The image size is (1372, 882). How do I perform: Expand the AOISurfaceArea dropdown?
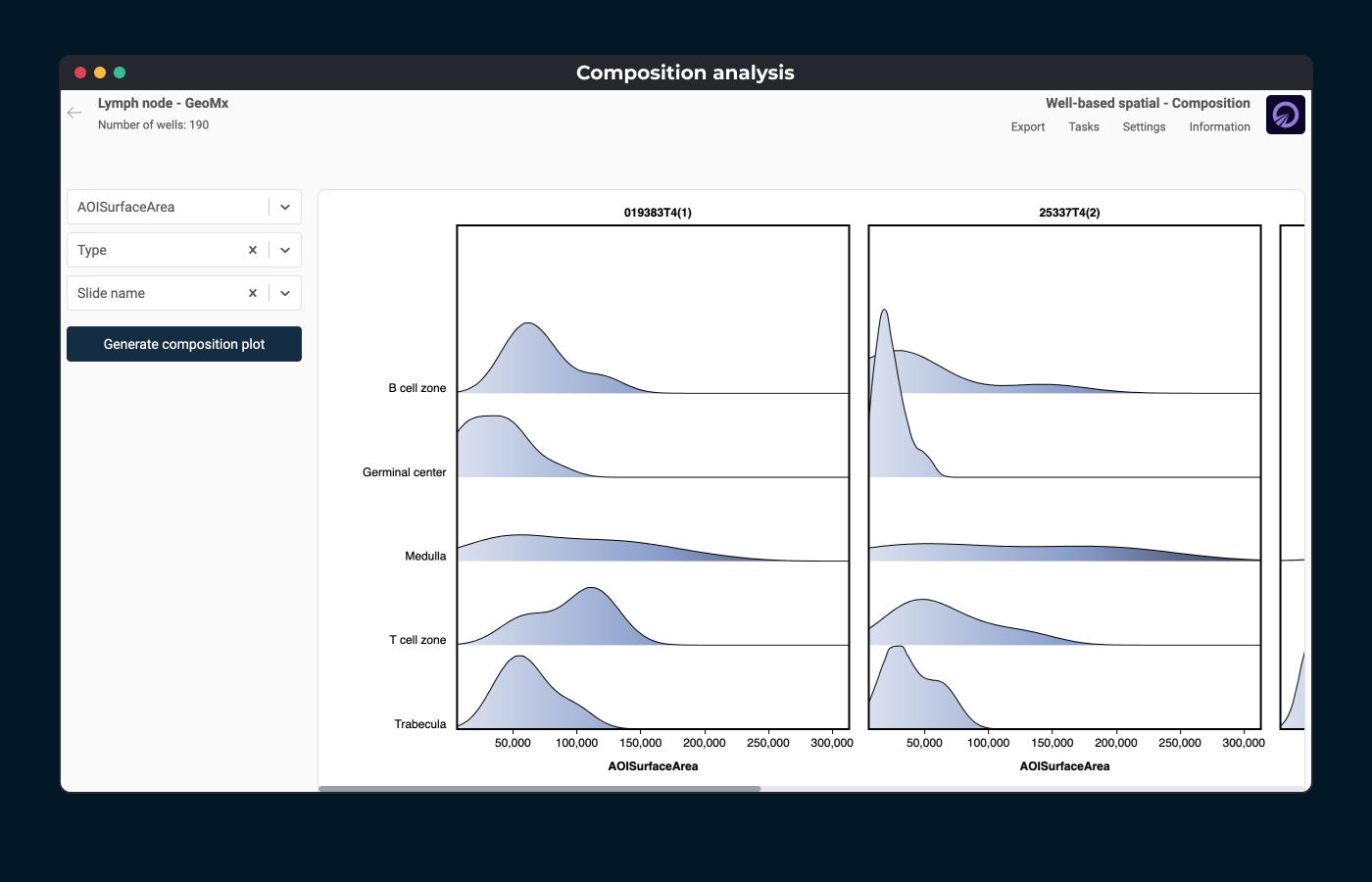coord(285,207)
